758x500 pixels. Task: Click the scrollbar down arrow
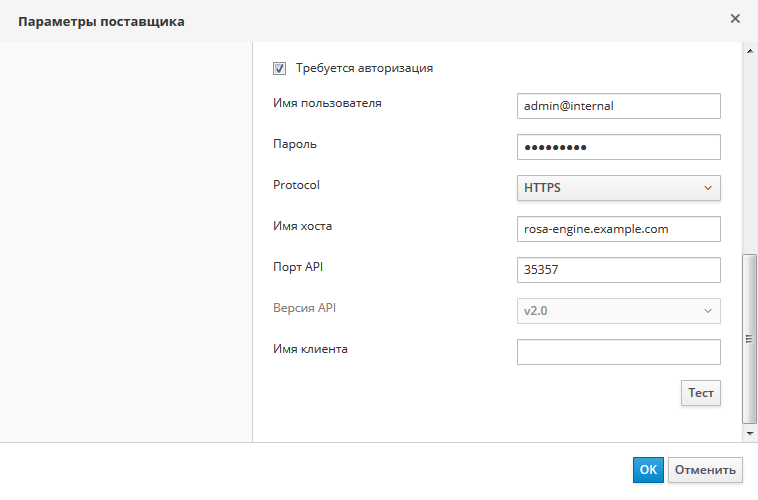pos(750,434)
